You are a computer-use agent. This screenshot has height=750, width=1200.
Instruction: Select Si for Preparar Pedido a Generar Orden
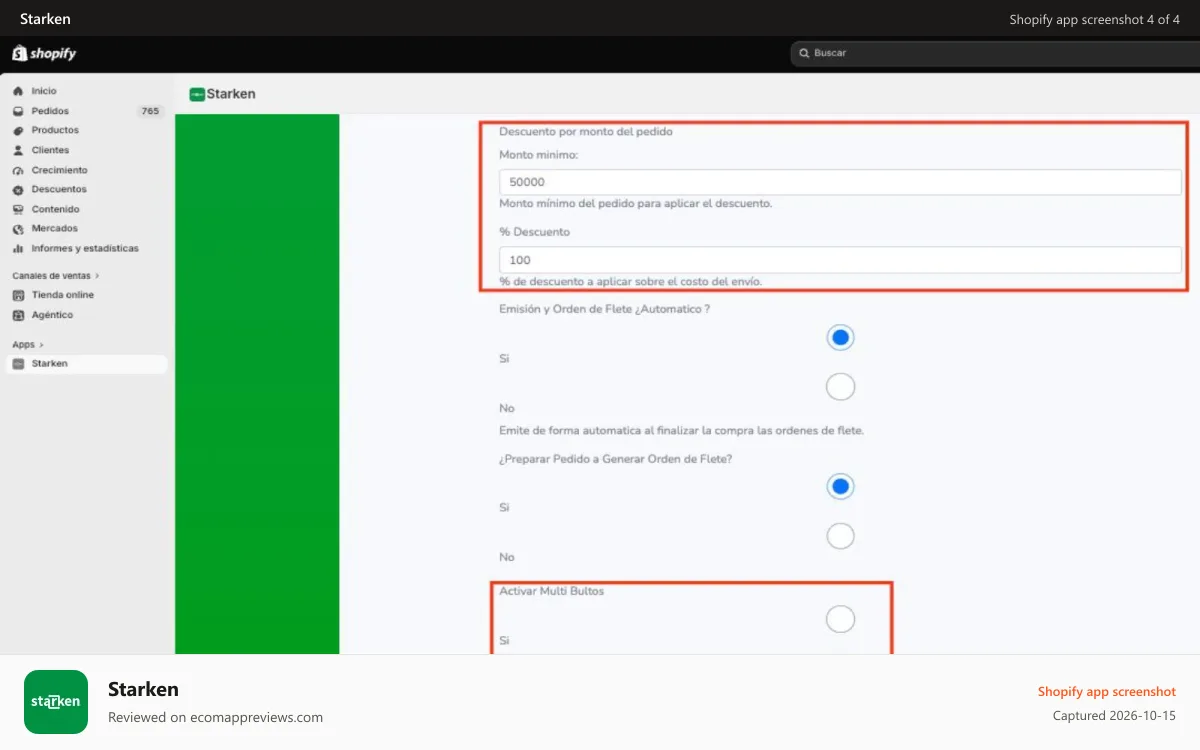click(840, 487)
